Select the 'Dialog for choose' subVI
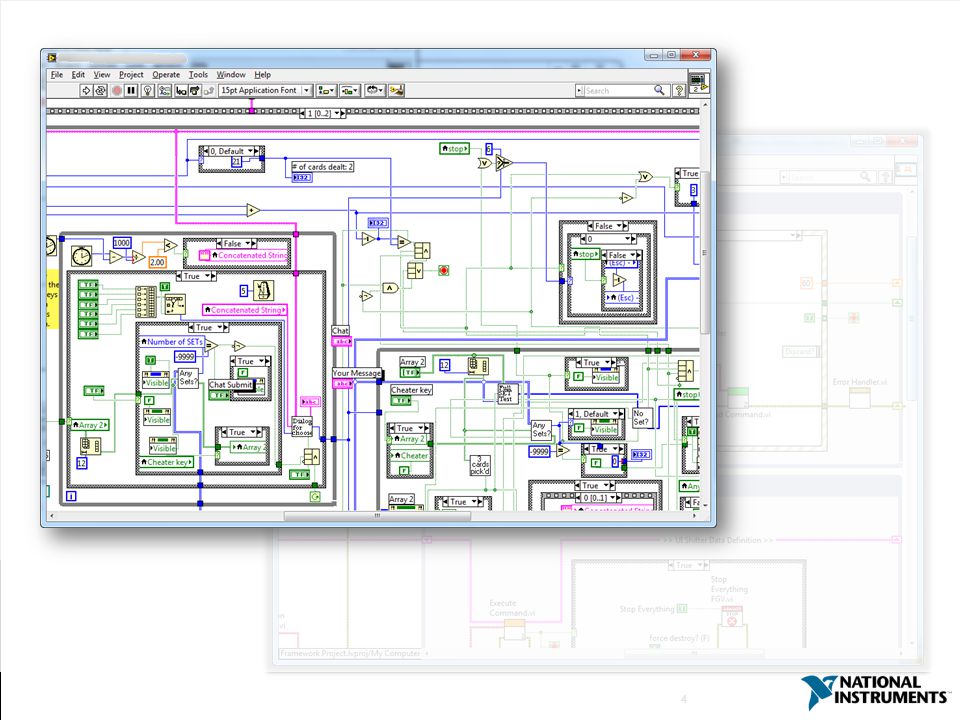The image size is (960, 720). (302, 426)
